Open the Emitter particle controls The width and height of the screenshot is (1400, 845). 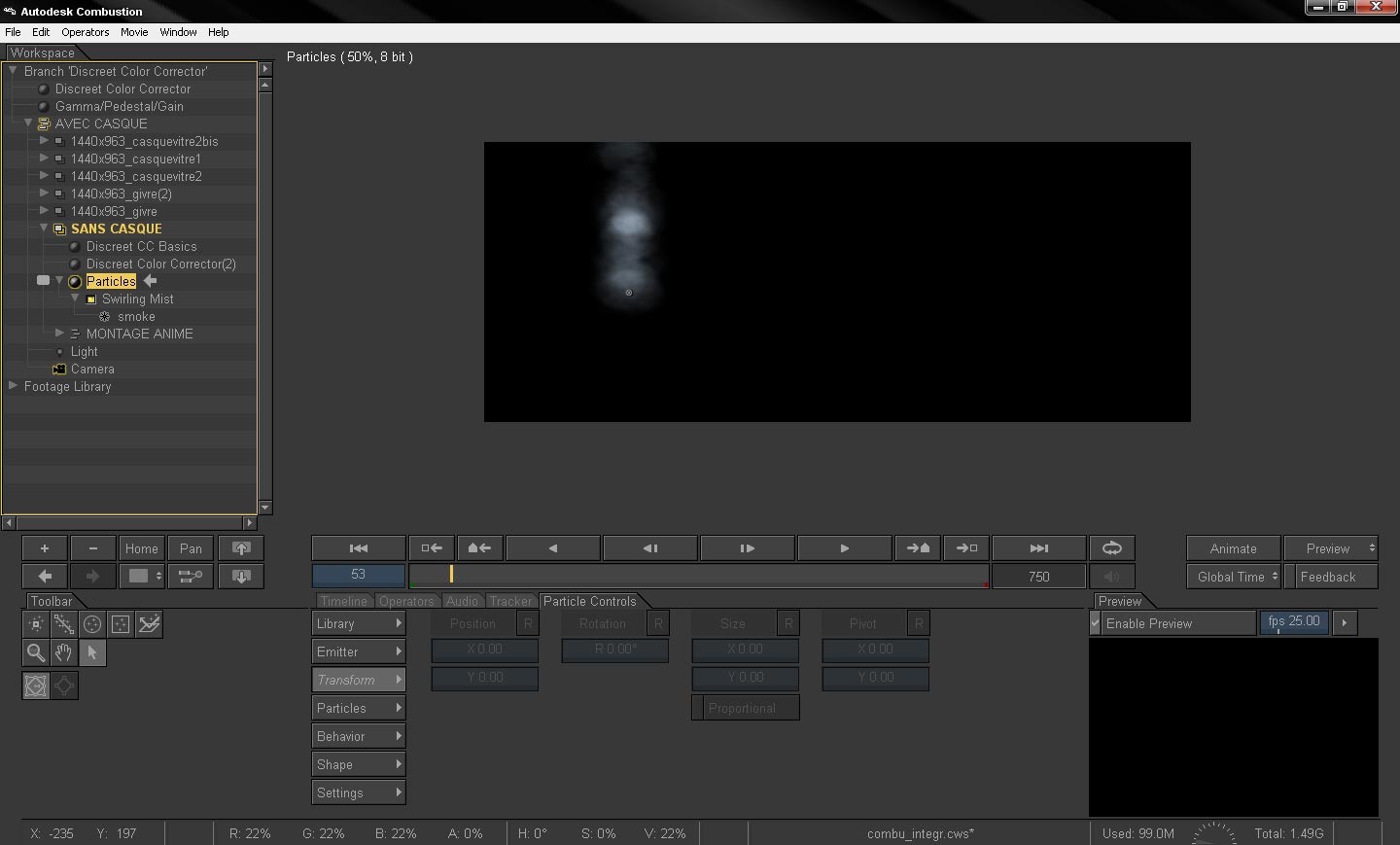point(359,651)
